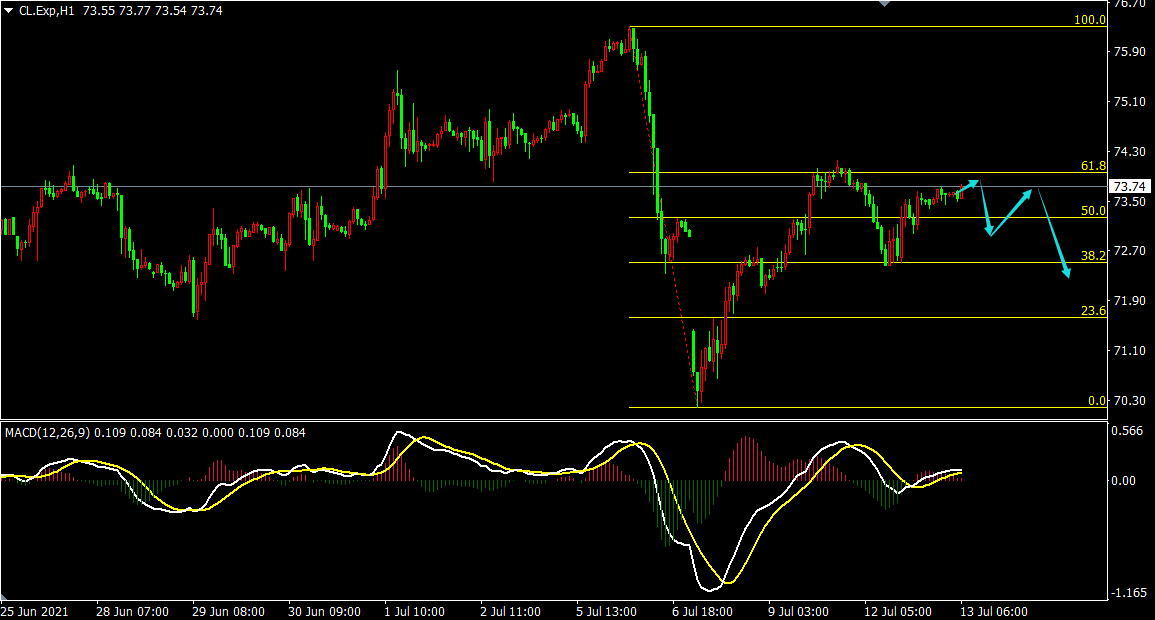Screen dimensions: 1155x620
Task: Click the -1.165 MACD scale value
Action: (1128, 593)
